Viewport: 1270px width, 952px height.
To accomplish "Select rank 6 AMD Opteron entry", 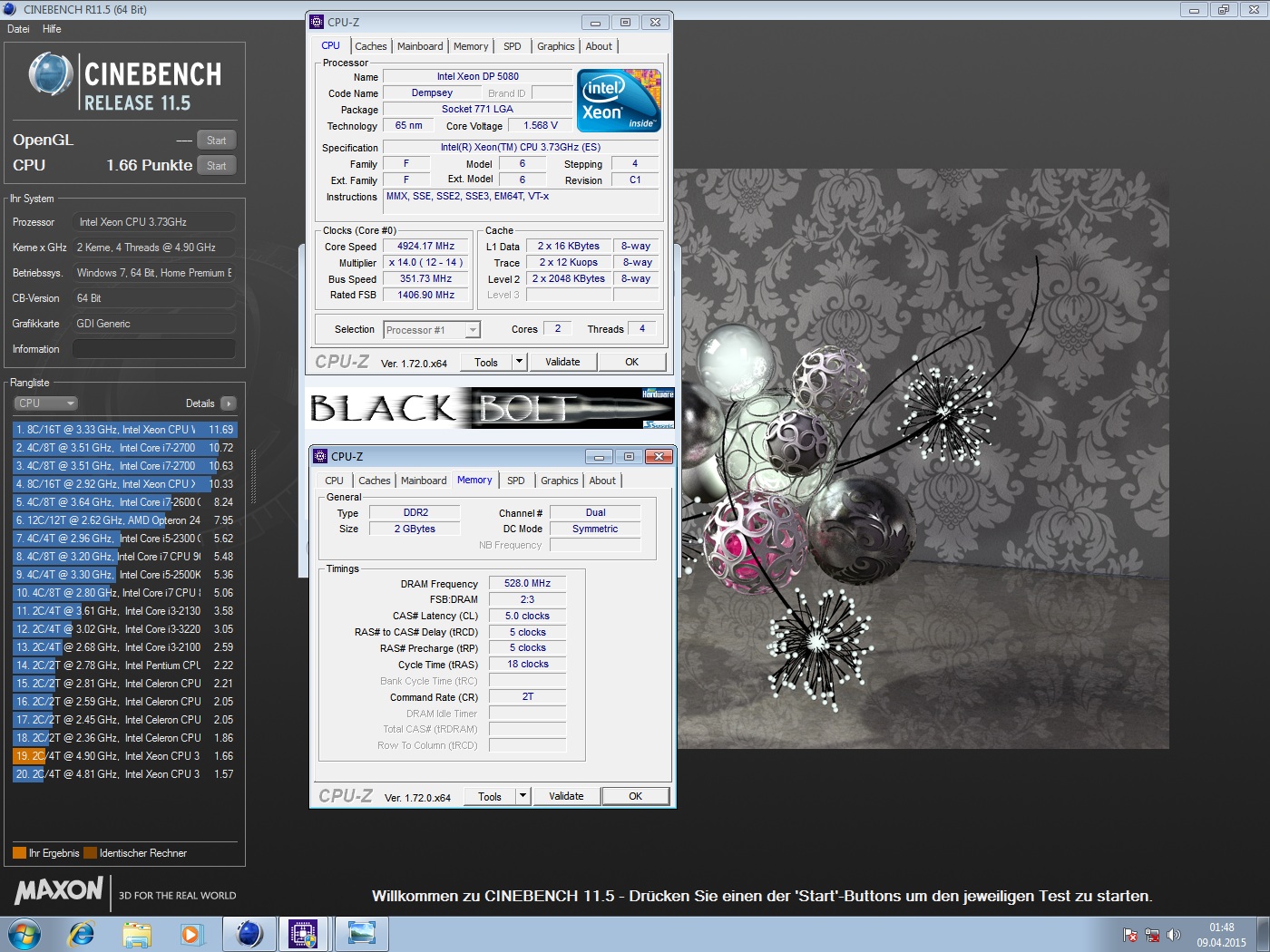I will click(124, 520).
